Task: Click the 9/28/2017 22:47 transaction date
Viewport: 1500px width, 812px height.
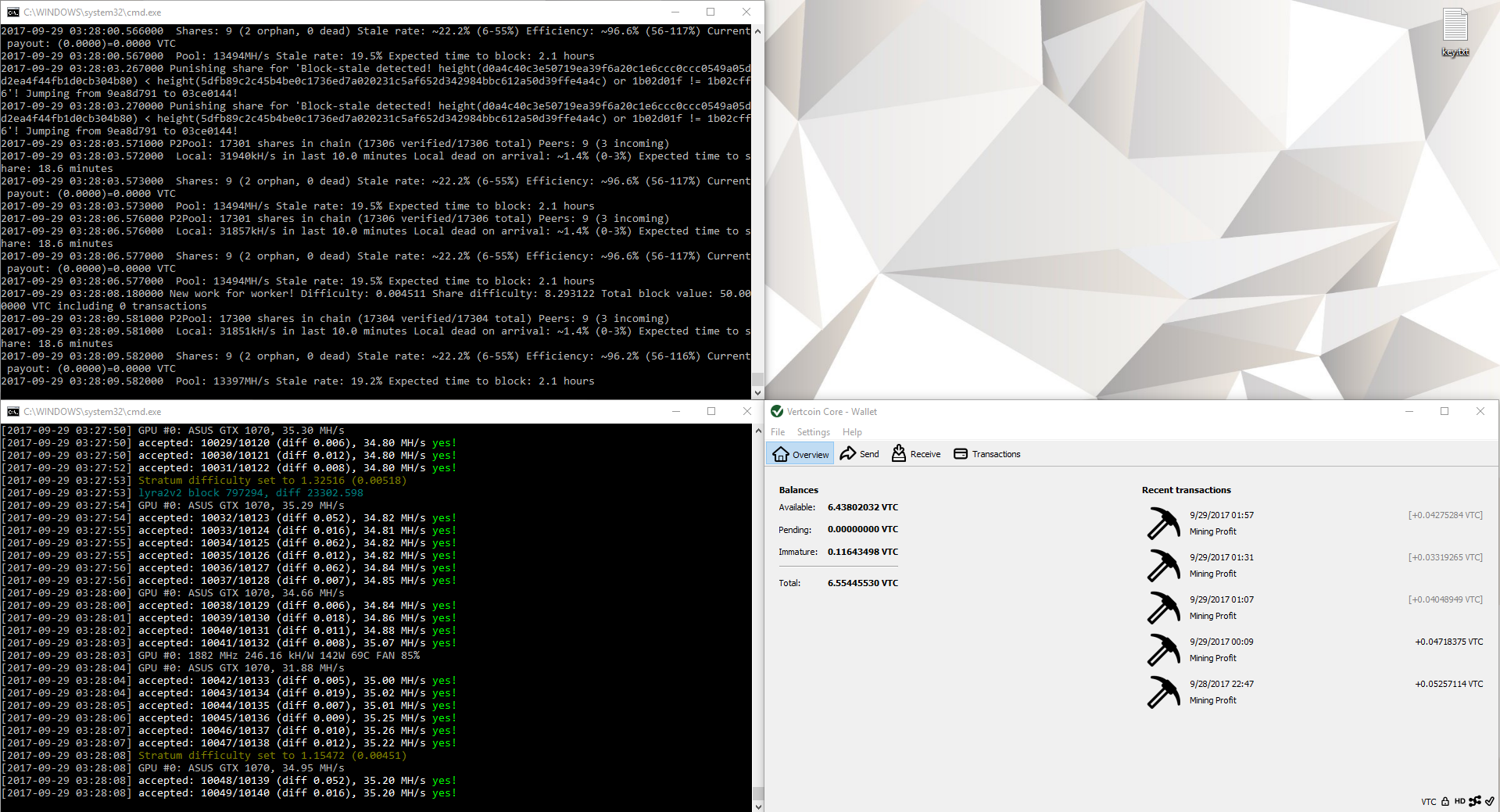Action: pyautogui.click(x=1222, y=684)
